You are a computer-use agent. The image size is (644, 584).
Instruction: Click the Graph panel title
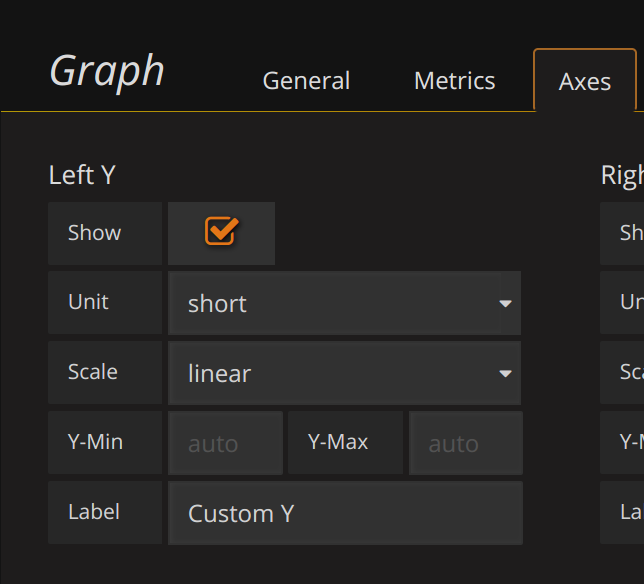point(107,71)
